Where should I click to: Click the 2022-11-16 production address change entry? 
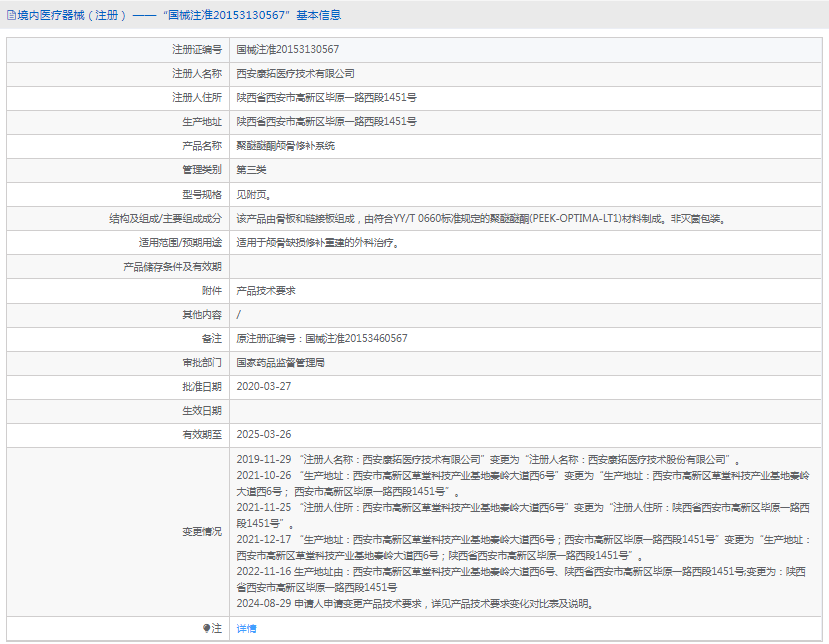(521, 579)
